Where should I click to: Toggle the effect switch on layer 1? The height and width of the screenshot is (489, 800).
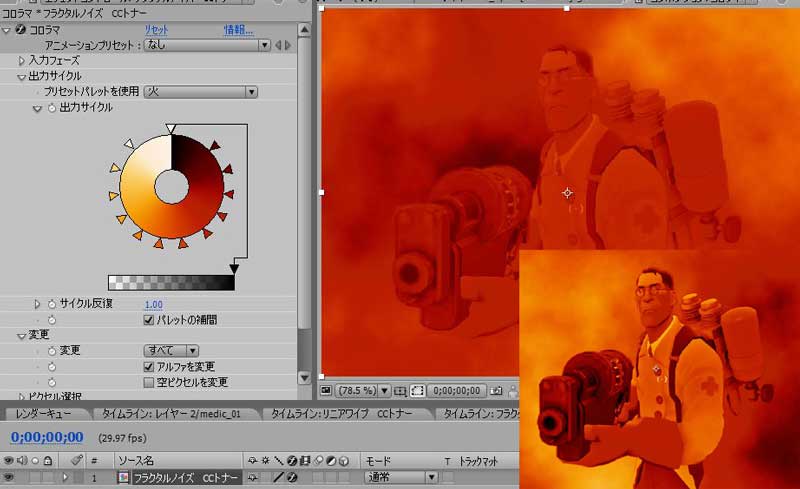292,478
